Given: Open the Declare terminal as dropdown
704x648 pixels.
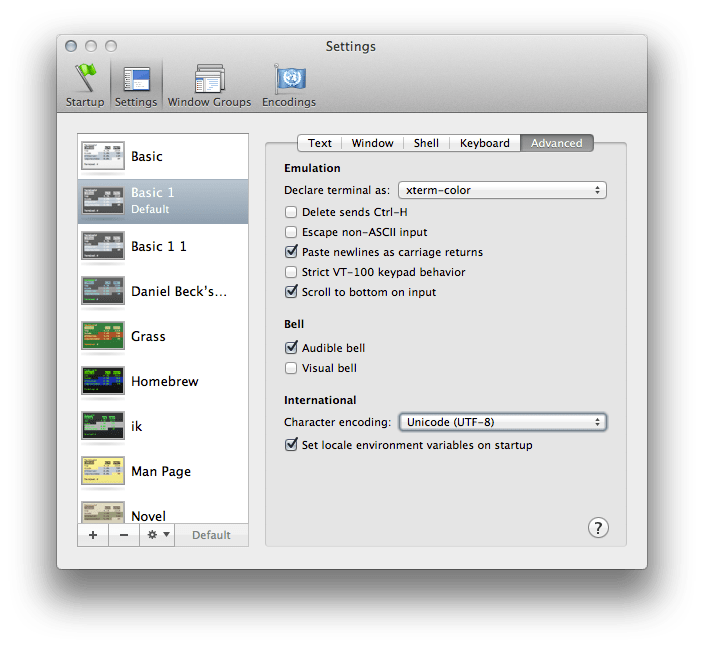Looking at the screenshot, I should click(502, 190).
